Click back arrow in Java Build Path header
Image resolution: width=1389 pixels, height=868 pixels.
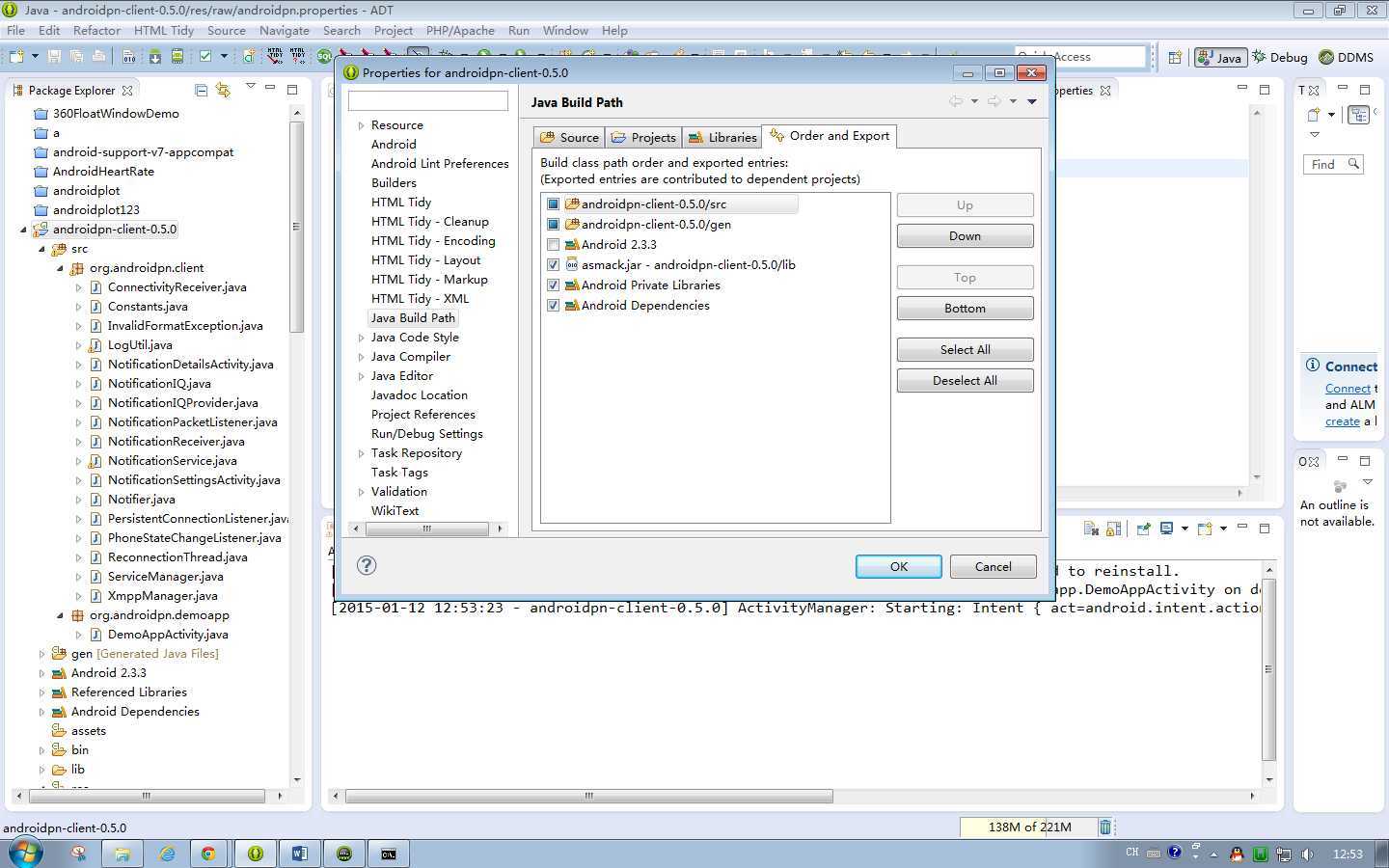(955, 101)
